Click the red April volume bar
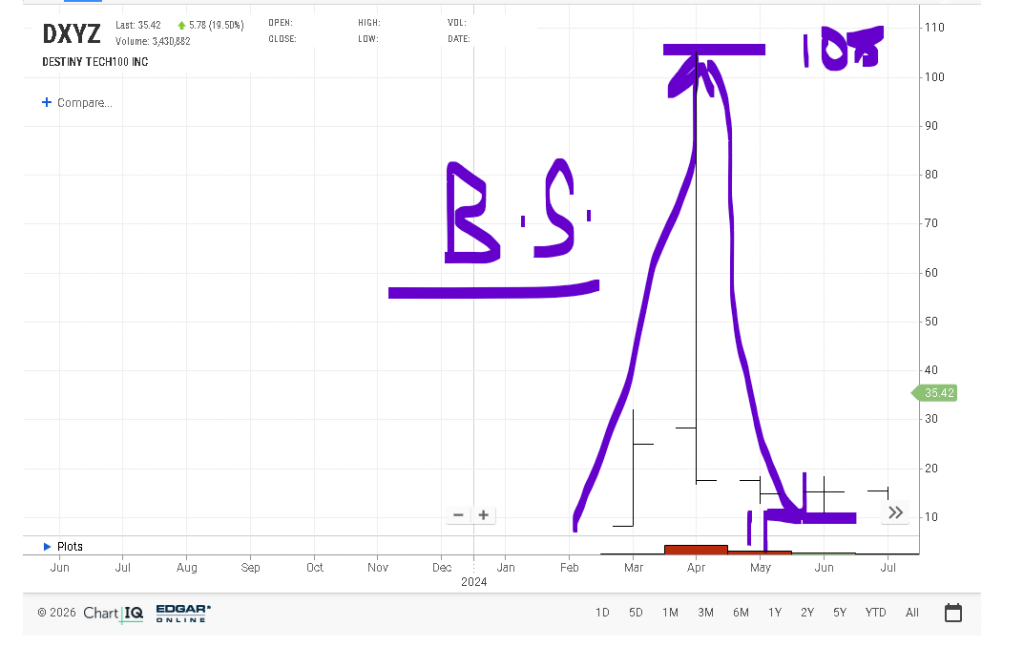The image size is (1024, 647). [695, 549]
